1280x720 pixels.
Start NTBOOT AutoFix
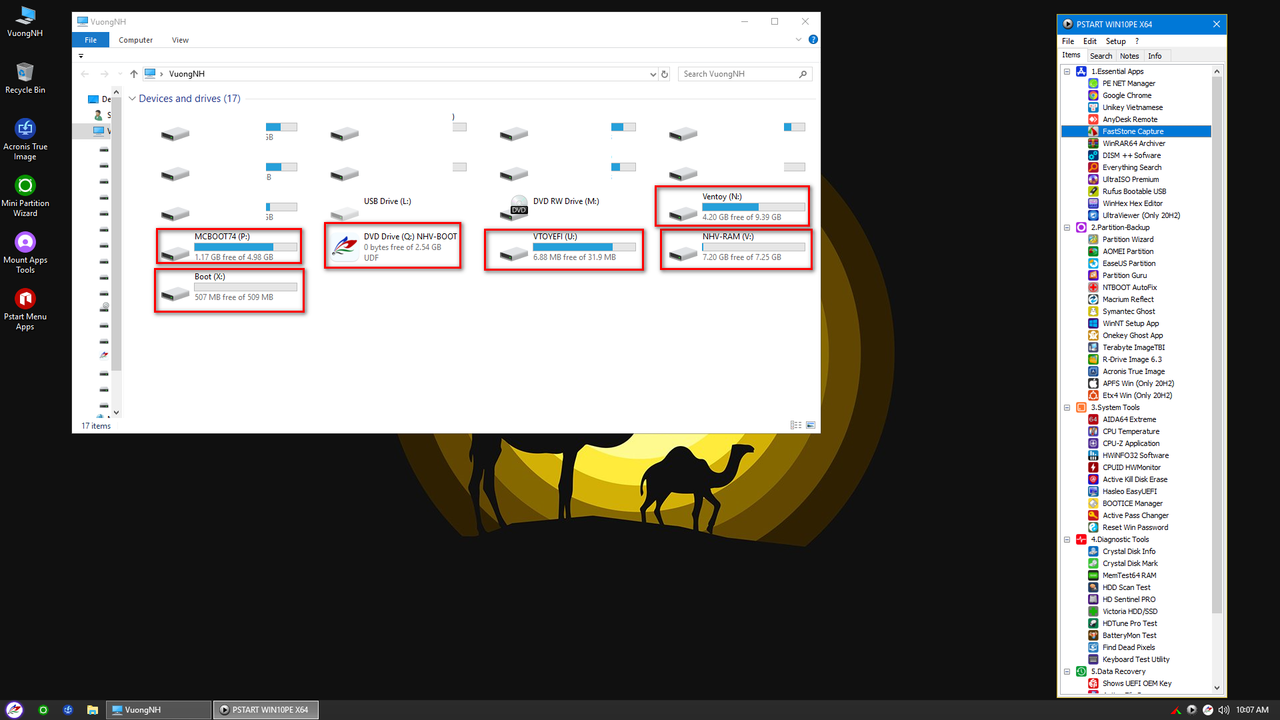point(1129,287)
